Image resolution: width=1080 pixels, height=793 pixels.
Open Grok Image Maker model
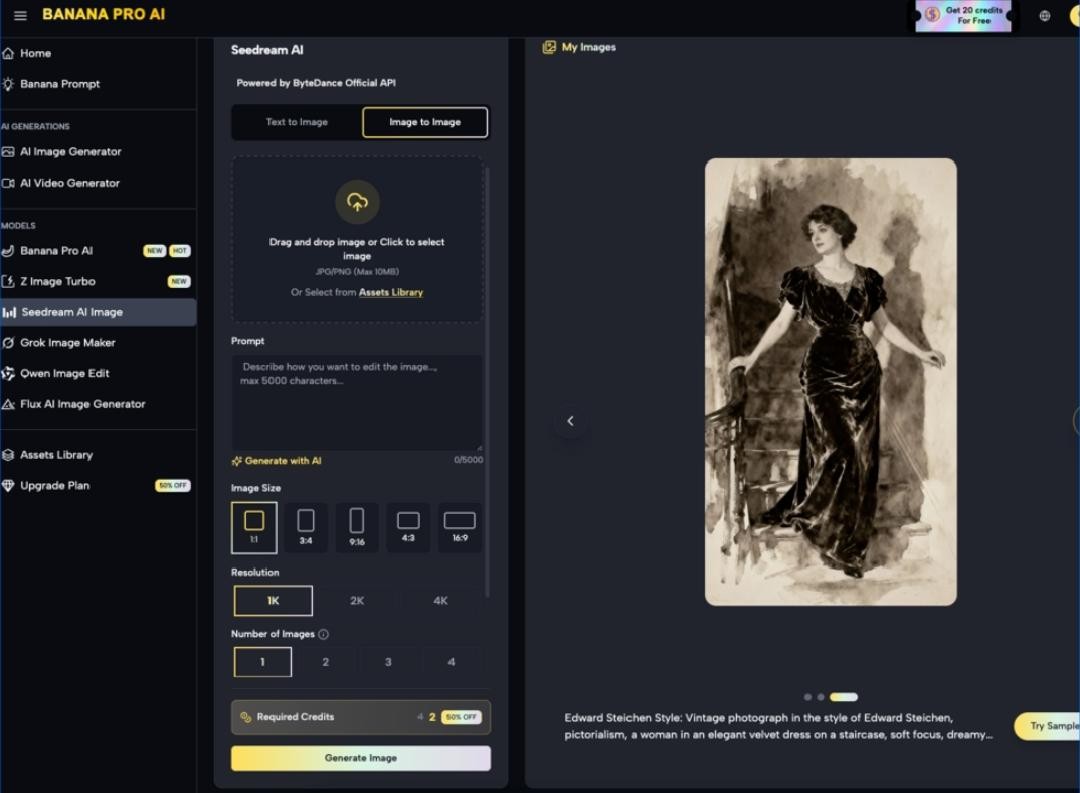click(68, 343)
